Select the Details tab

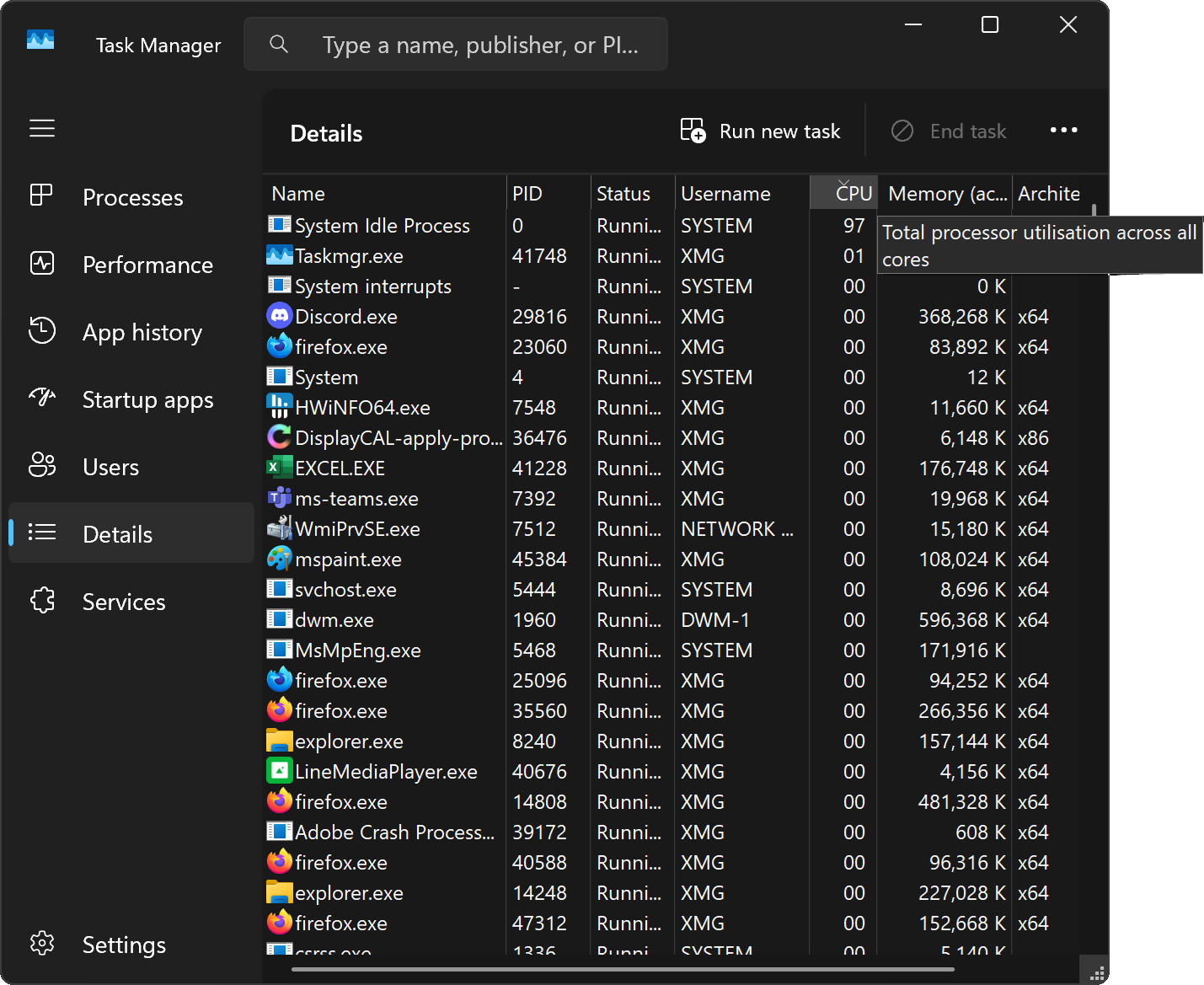pyautogui.click(x=117, y=533)
